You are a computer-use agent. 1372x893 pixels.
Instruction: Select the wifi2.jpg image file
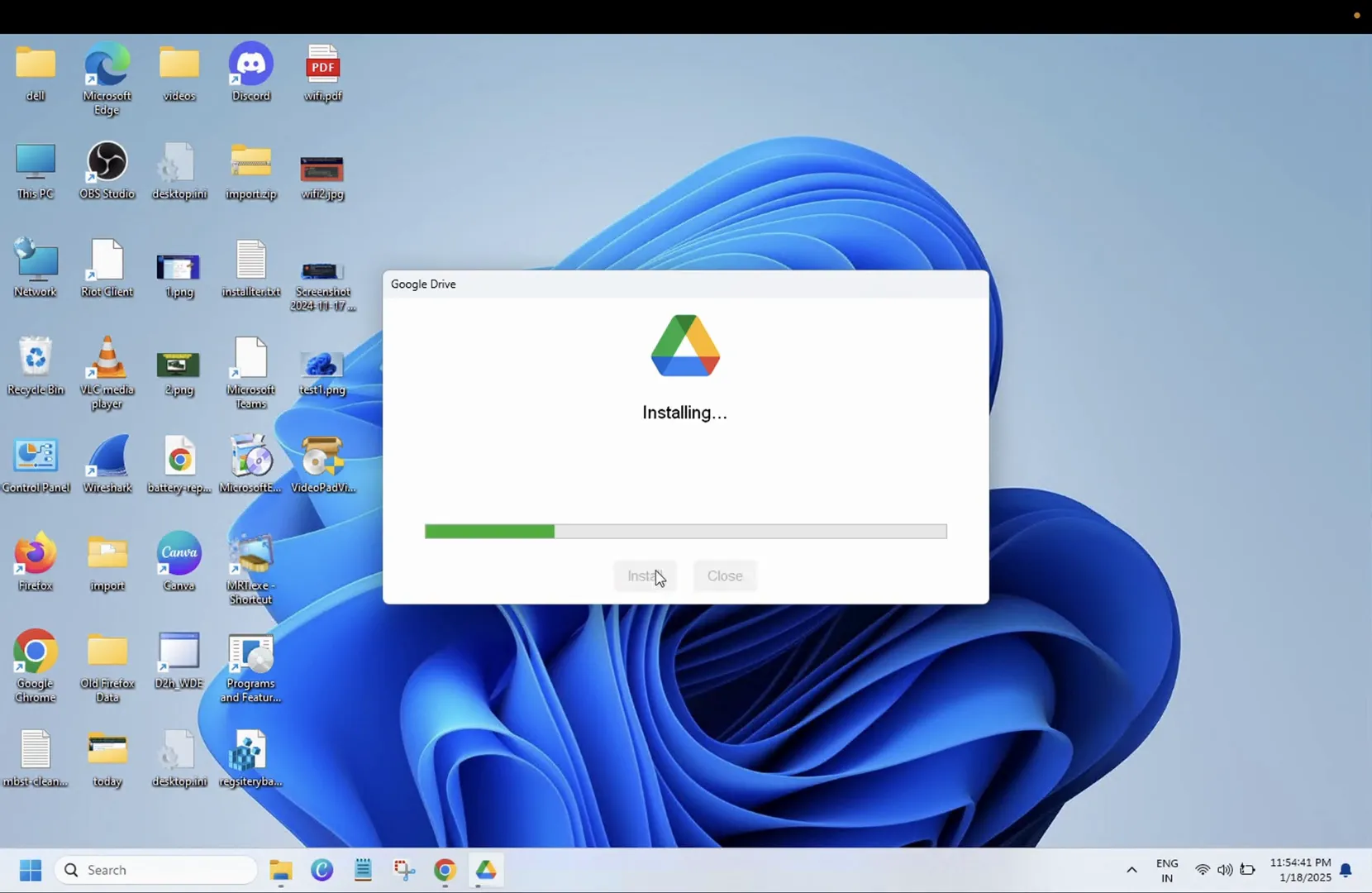coord(323,177)
